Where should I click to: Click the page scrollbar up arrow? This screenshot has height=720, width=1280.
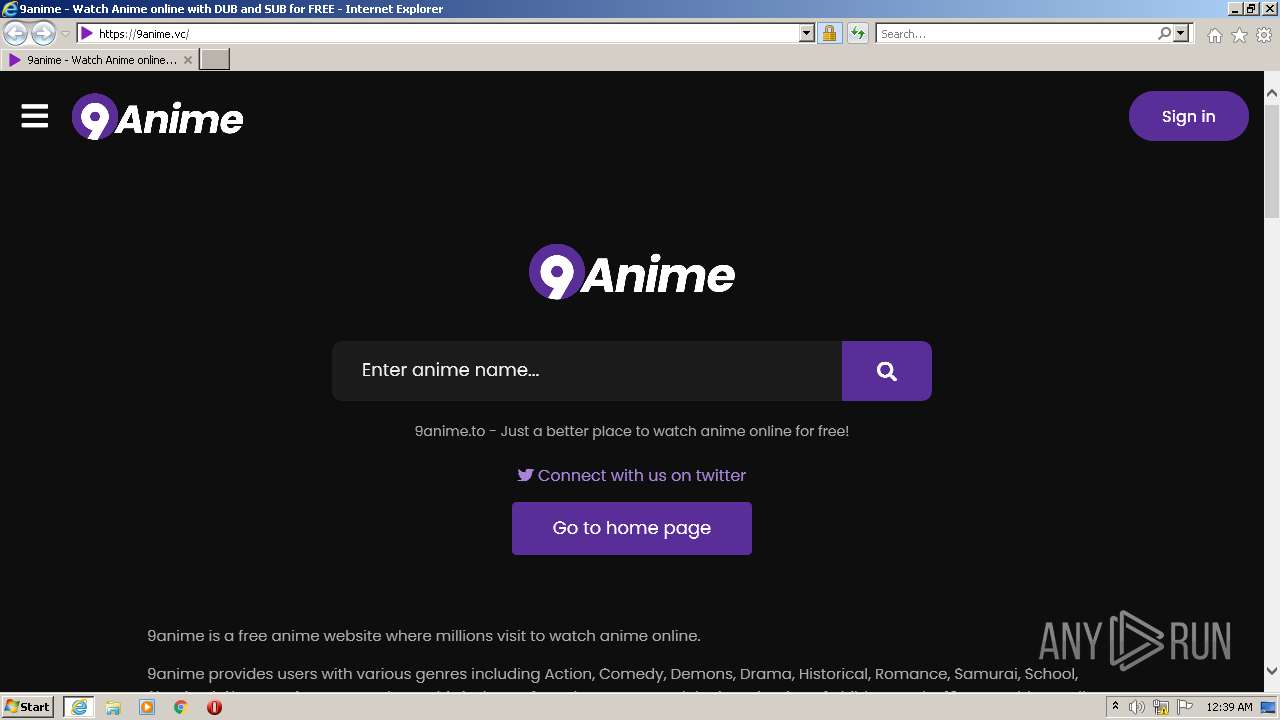[1272, 93]
